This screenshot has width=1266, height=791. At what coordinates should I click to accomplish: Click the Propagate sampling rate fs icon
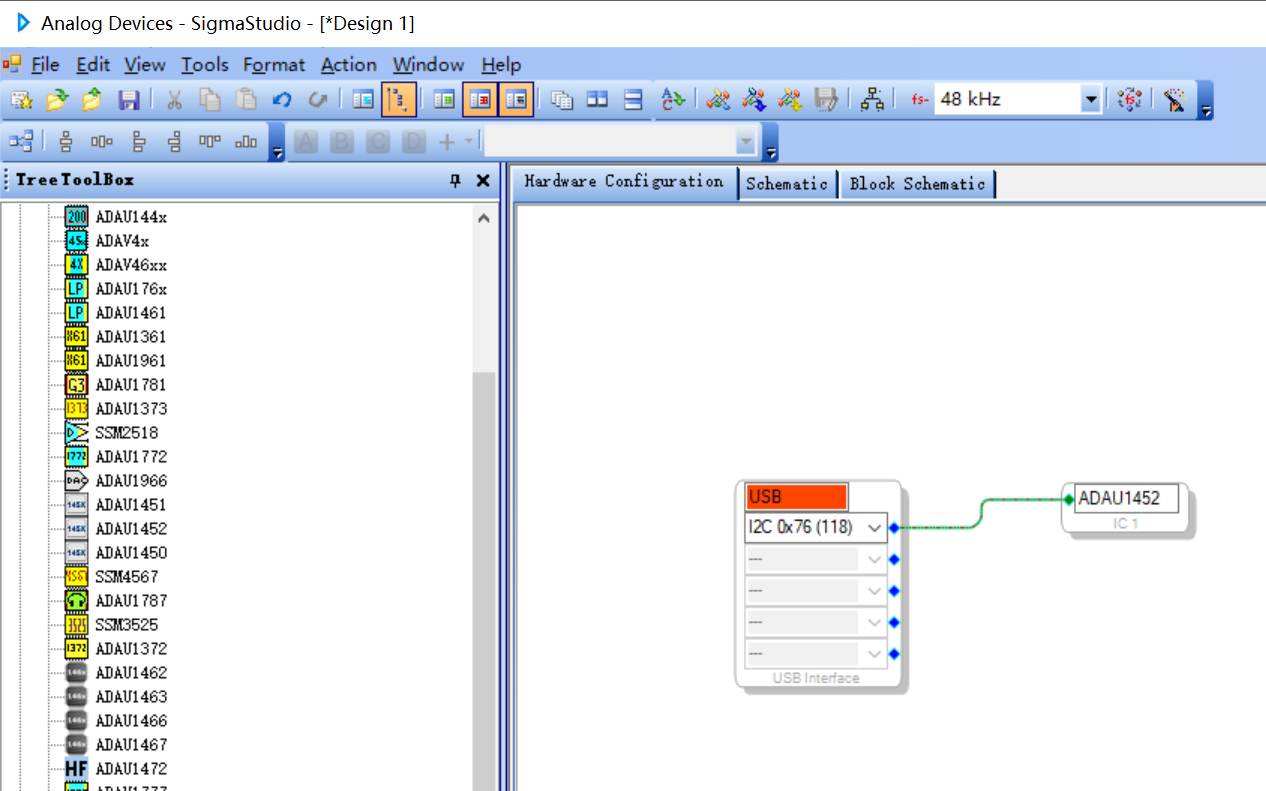point(1129,100)
